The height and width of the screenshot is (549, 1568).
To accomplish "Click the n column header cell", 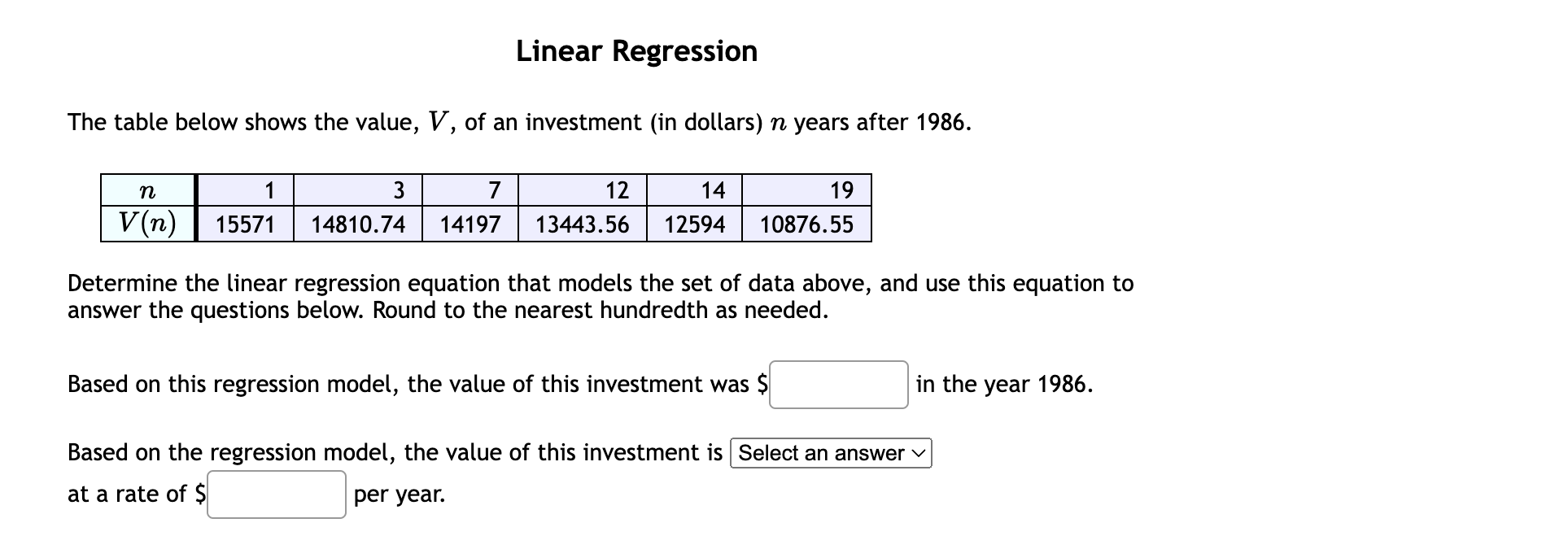I will (x=147, y=190).
